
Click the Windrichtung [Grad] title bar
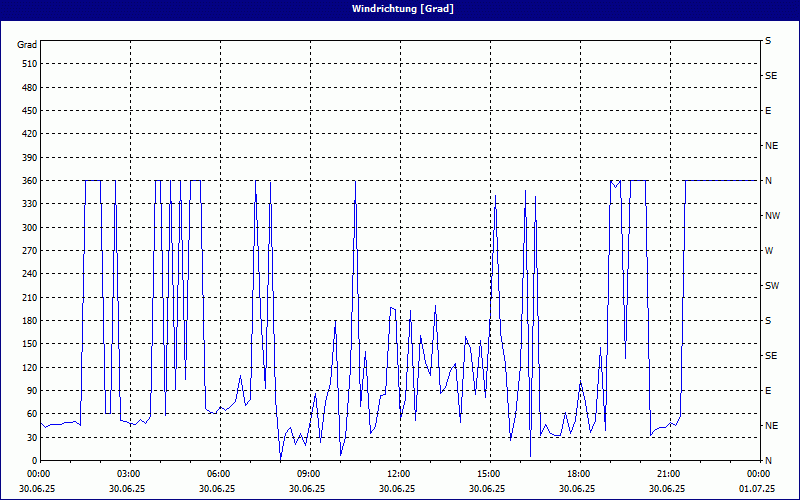(400, 8)
